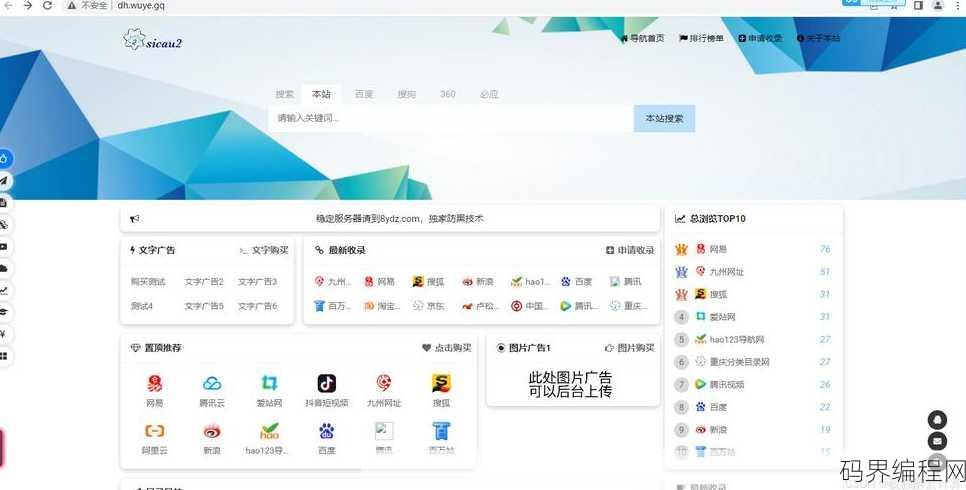Click the 文字购买 link
Image resolution: width=966 pixels, height=490 pixels.
[x=264, y=250]
